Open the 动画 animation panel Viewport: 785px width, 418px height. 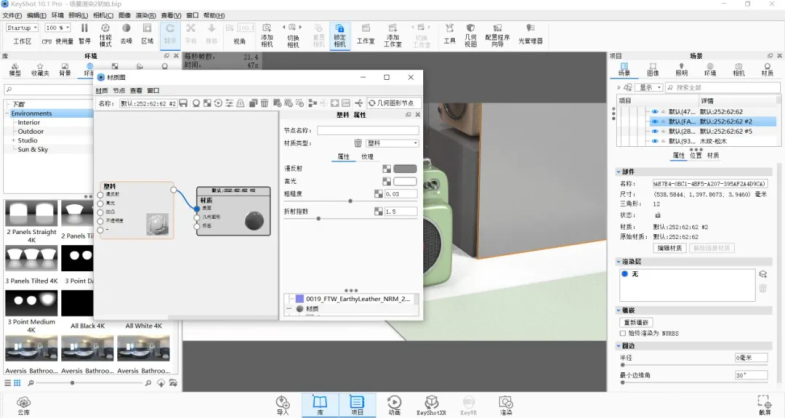pyautogui.click(x=394, y=401)
